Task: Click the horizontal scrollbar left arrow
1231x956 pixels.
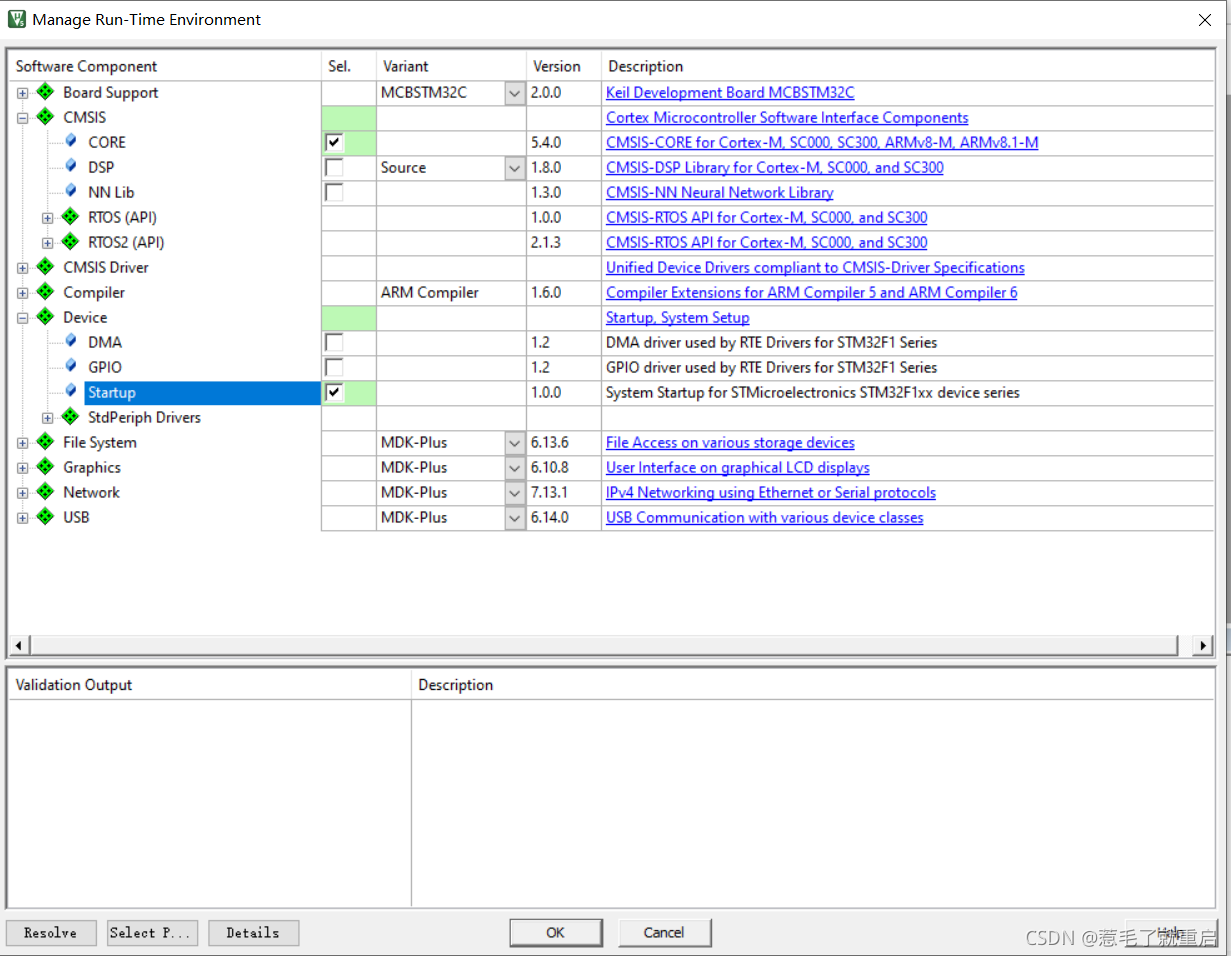Action: coord(18,645)
